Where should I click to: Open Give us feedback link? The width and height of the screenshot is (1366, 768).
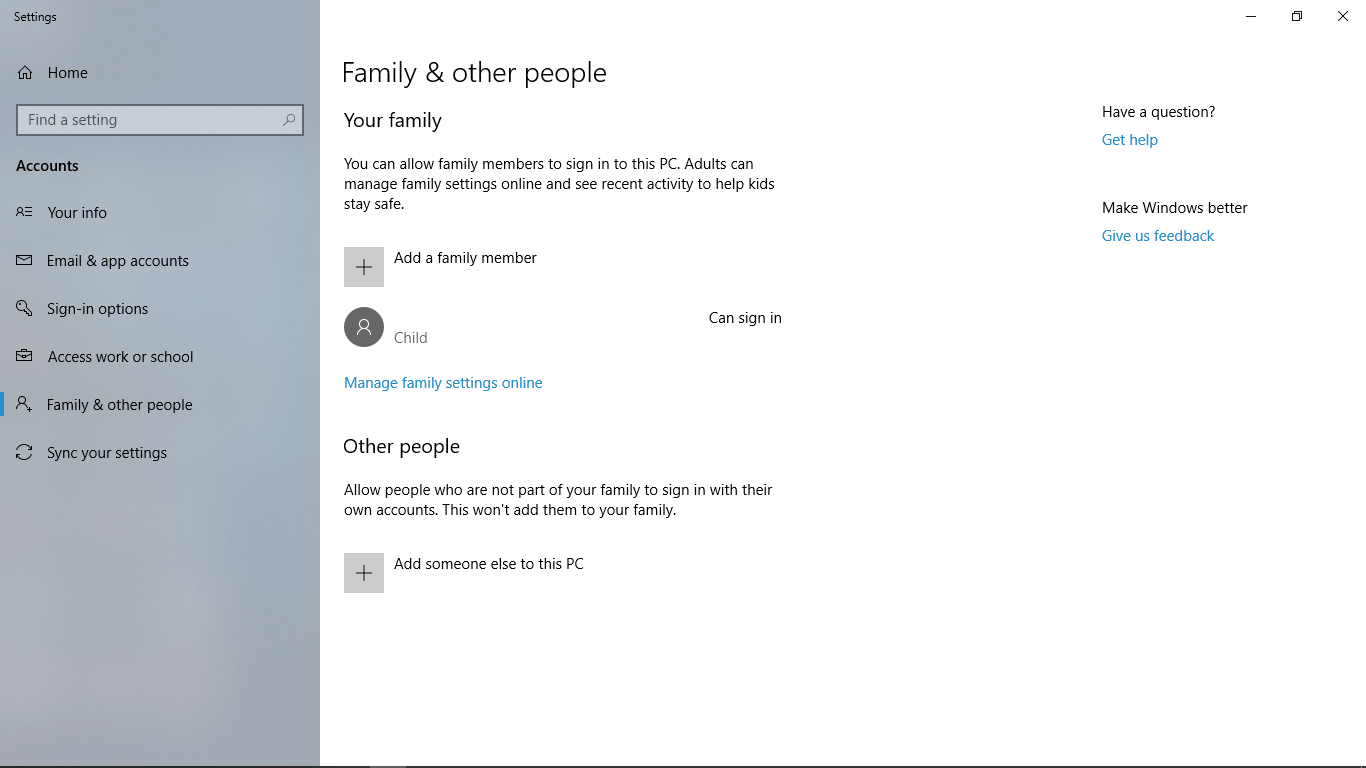click(x=1157, y=236)
